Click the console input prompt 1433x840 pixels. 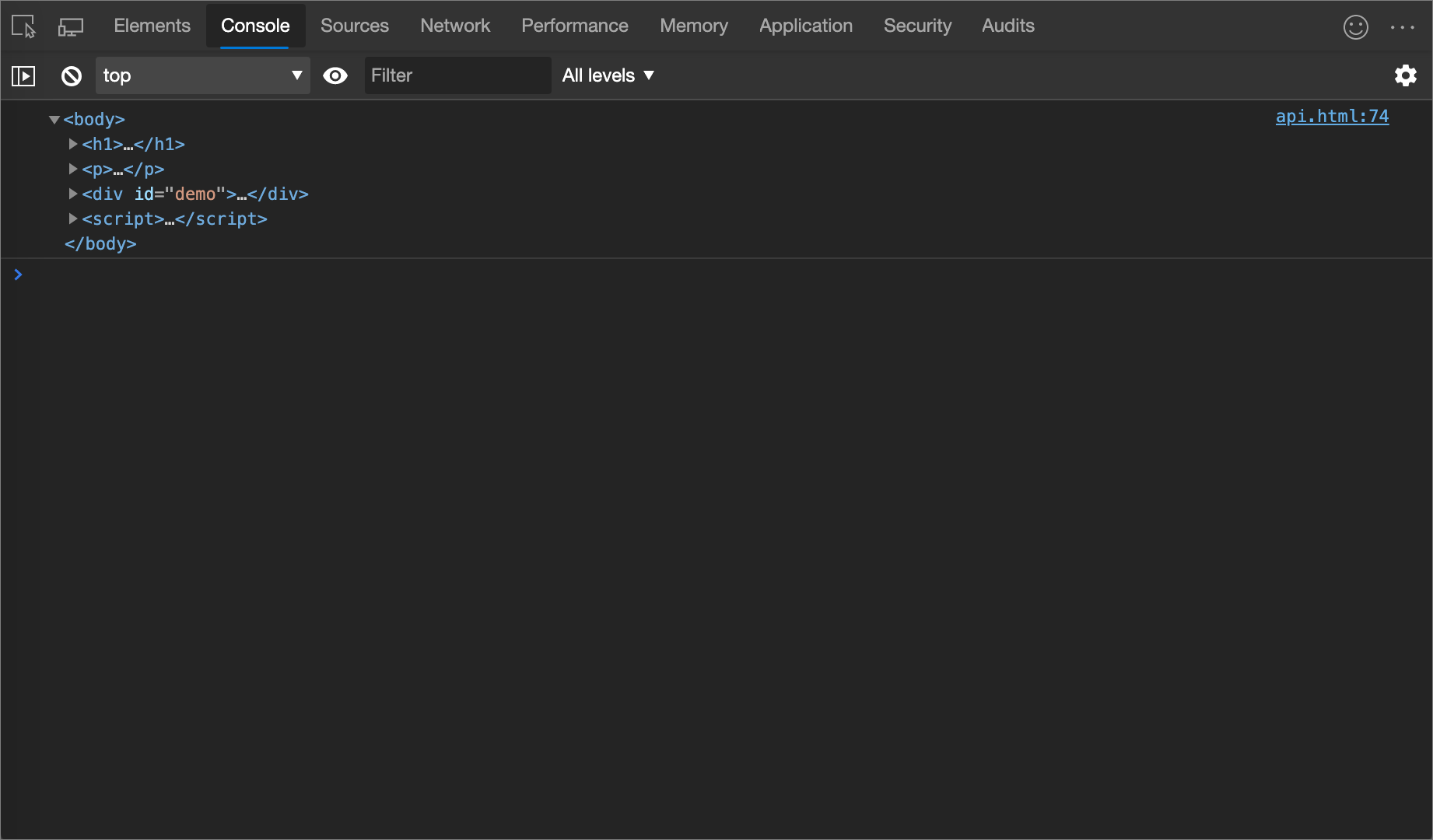pos(311,275)
